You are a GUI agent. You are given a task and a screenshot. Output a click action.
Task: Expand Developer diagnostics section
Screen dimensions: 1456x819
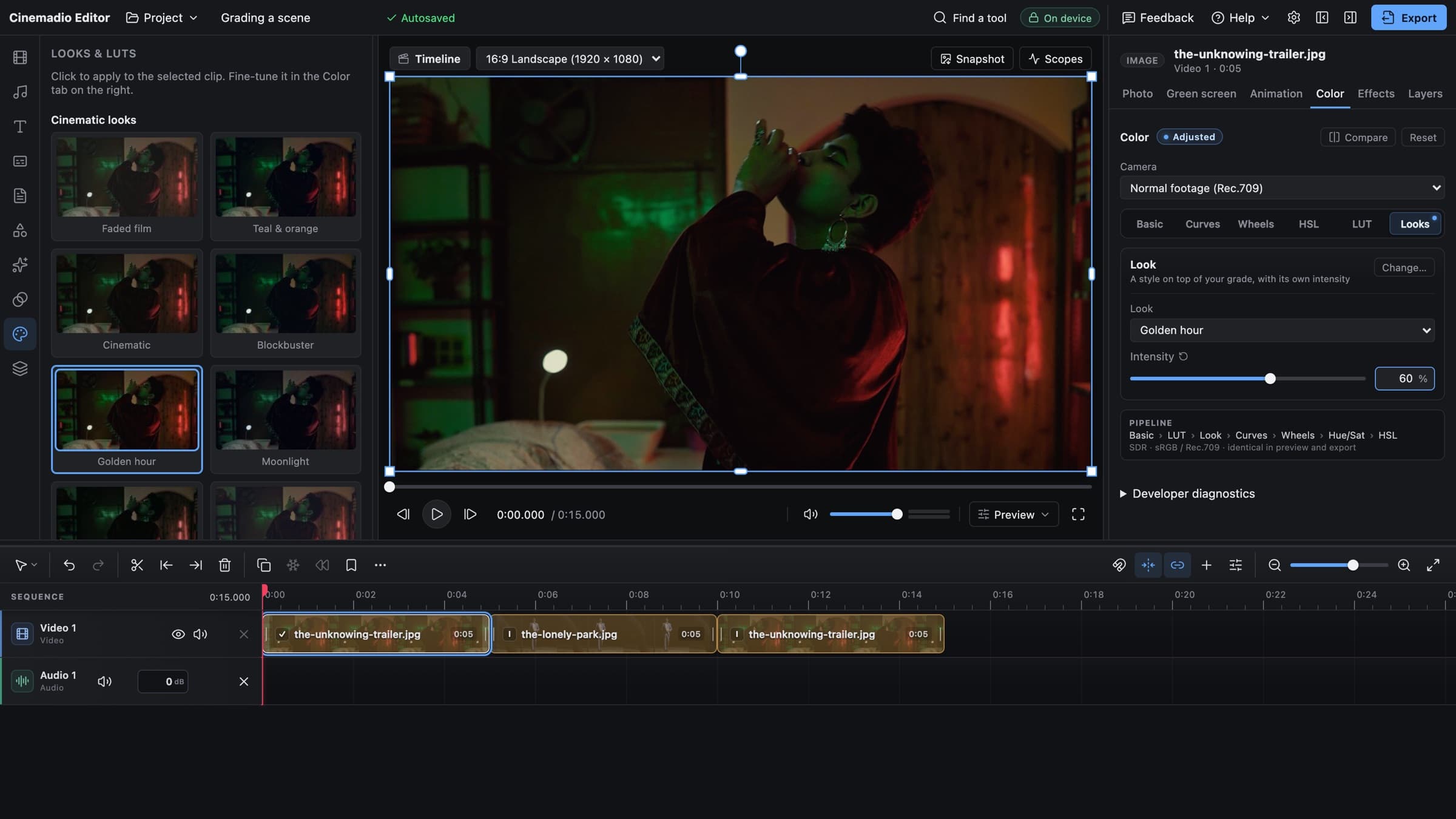pyautogui.click(x=1187, y=494)
